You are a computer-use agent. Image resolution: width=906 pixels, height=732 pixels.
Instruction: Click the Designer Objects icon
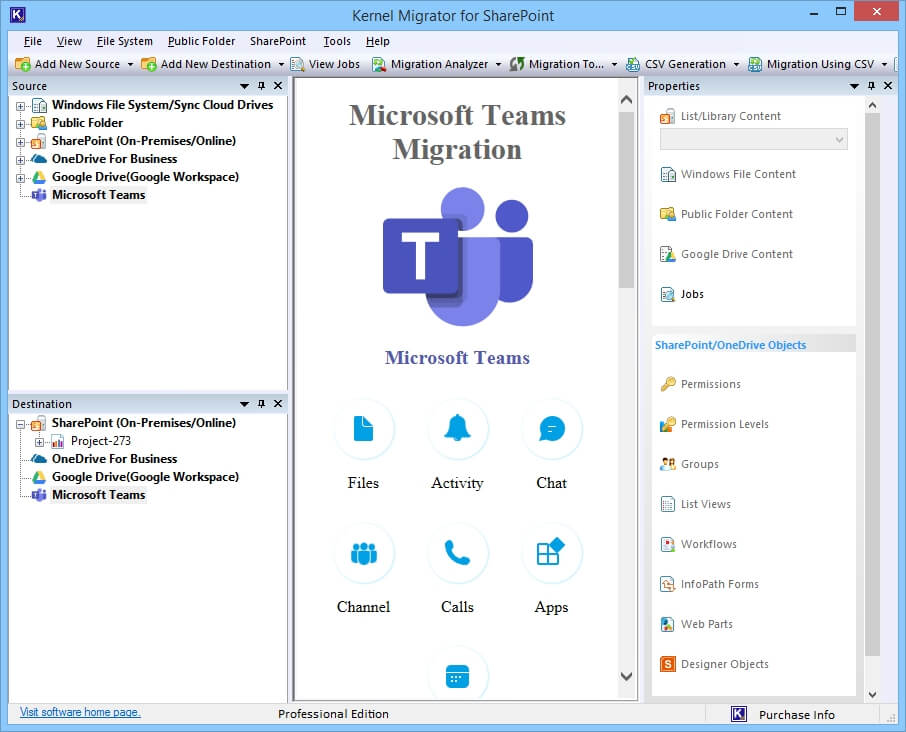667,664
